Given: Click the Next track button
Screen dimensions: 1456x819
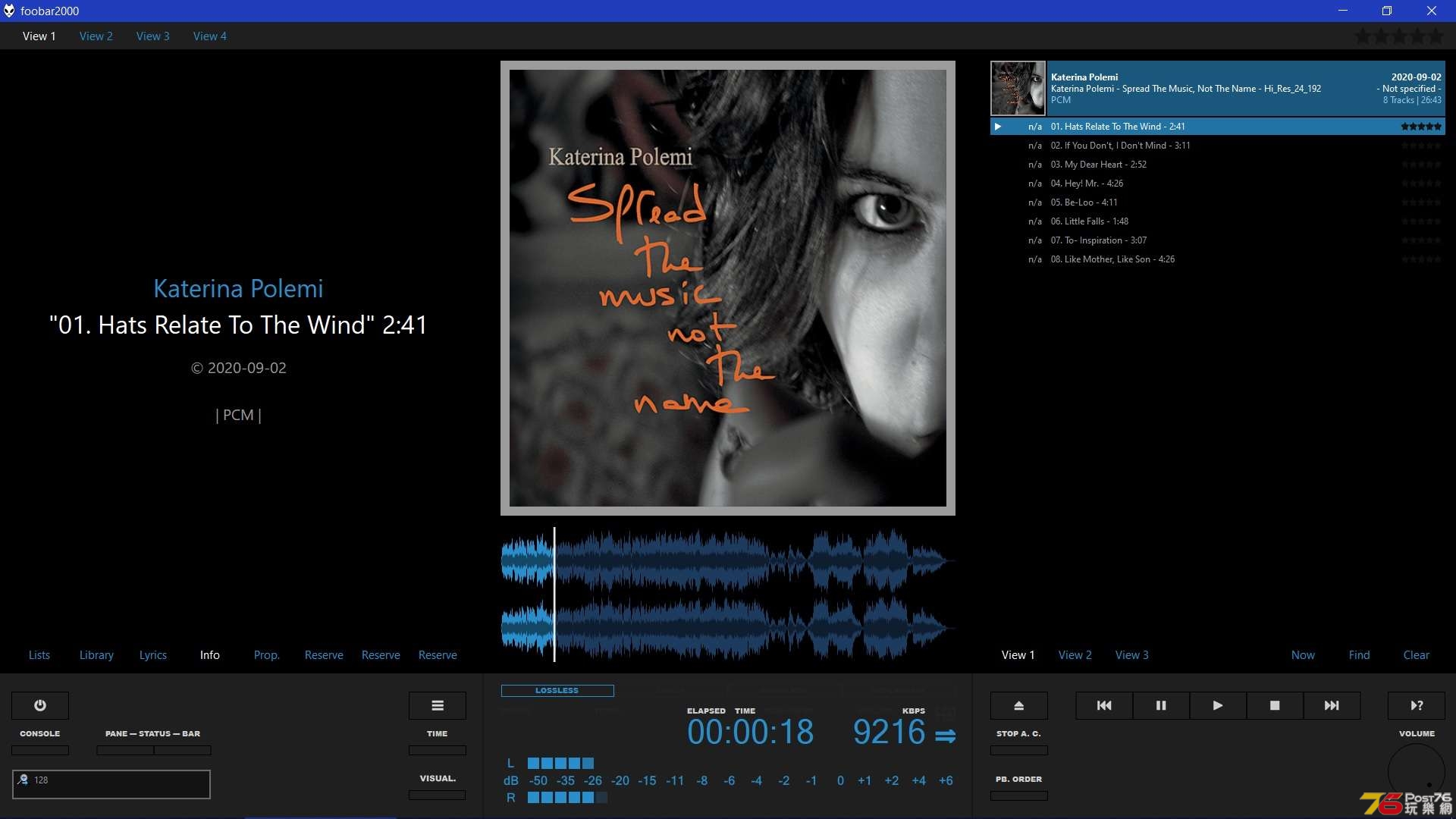Looking at the screenshot, I should (x=1332, y=705).
